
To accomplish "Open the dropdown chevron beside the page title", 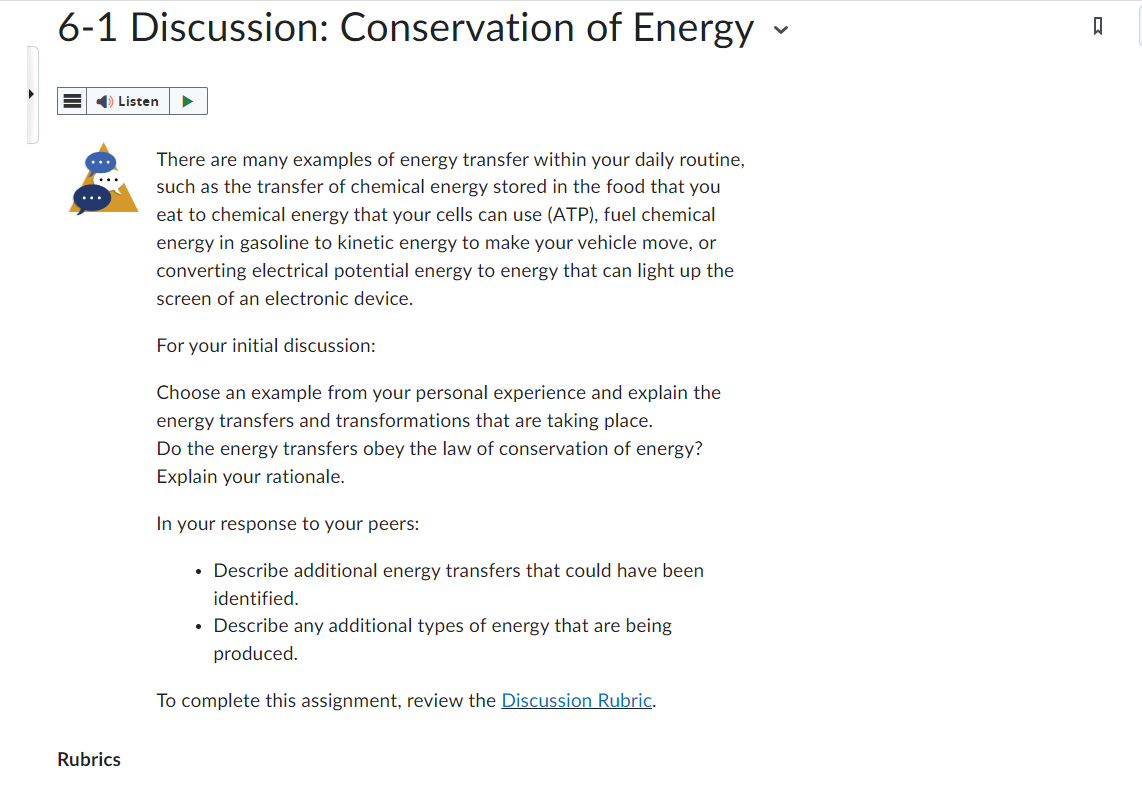I will pos(781,31).
